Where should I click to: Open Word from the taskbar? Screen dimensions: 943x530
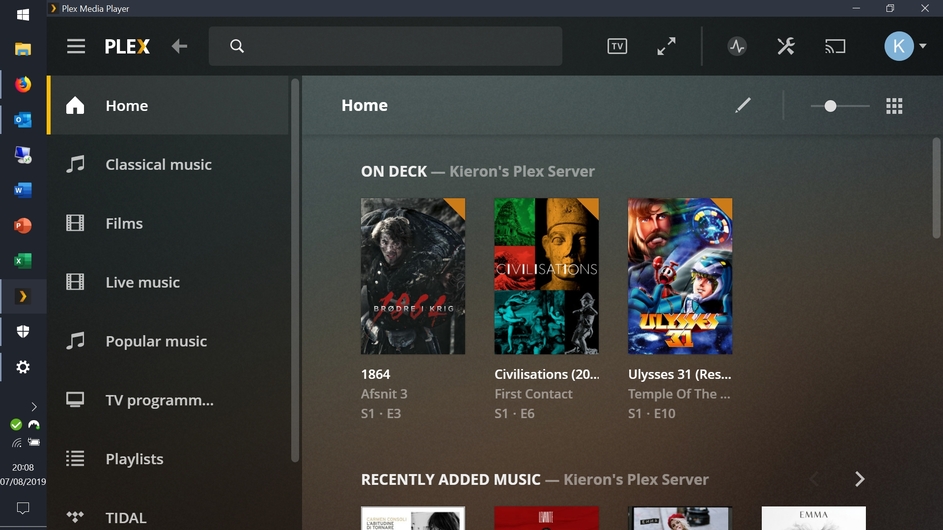tap(23, 190)
